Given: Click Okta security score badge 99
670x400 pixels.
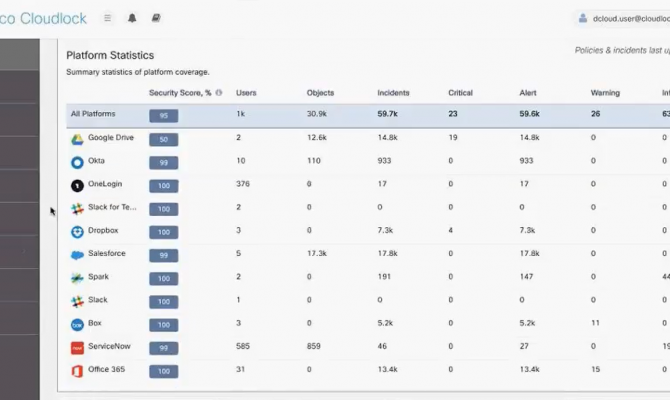Looking at the screenshot, I should 164,162.
